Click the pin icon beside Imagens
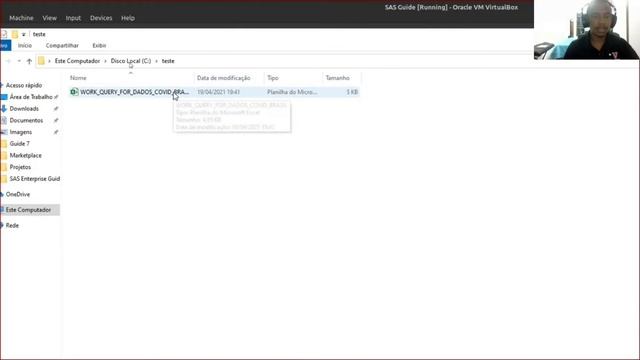This screenshot has height=360, width=640. (x=56, y=132)
